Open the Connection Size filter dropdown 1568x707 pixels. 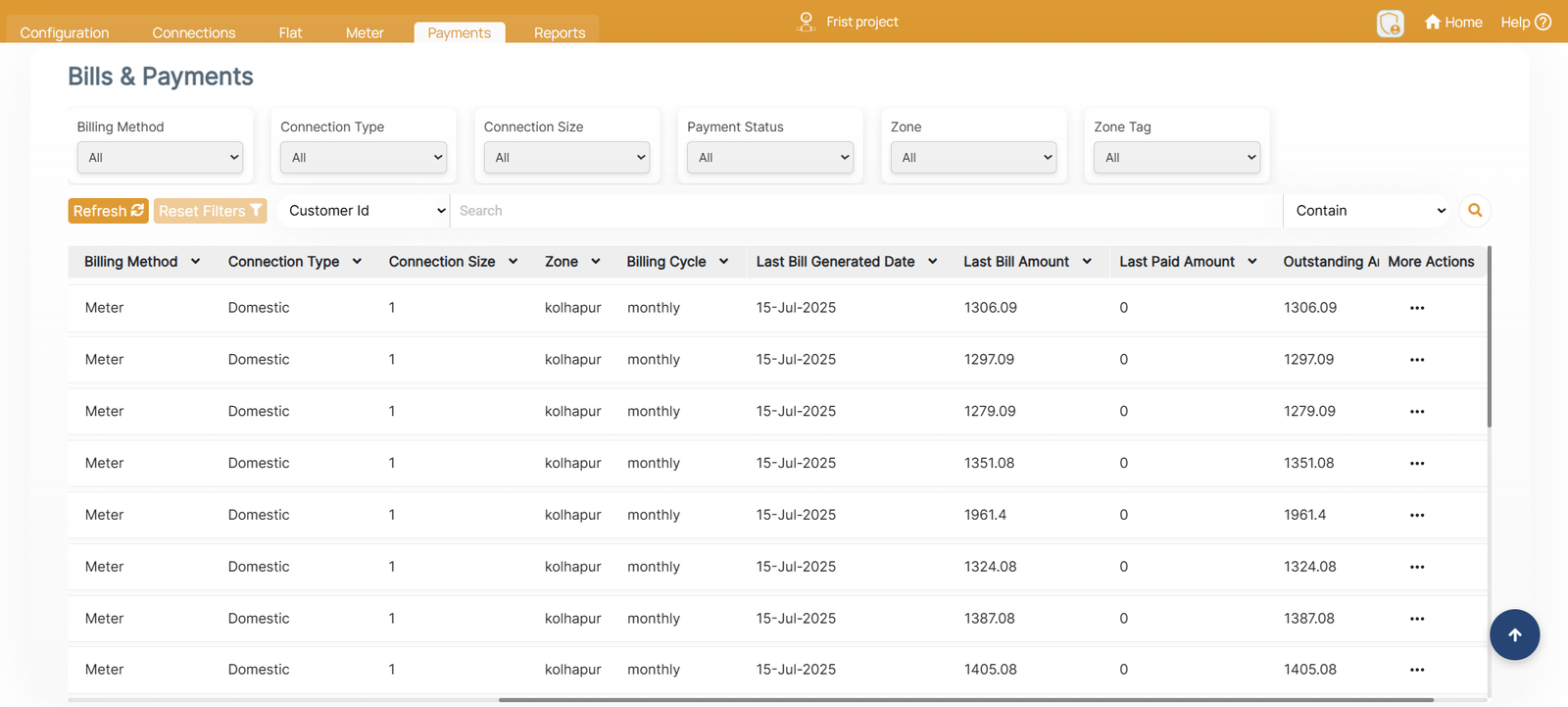(566, 157)
